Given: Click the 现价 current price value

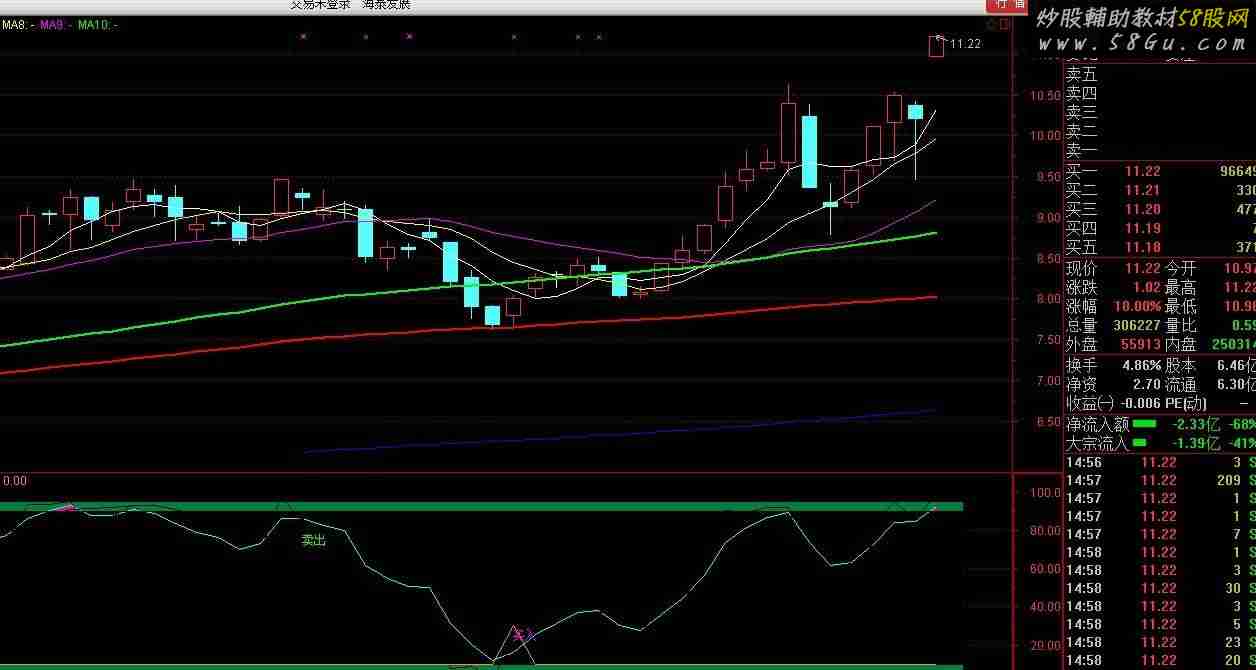Looking at the screenshot, I should (x=1143, y=268).
